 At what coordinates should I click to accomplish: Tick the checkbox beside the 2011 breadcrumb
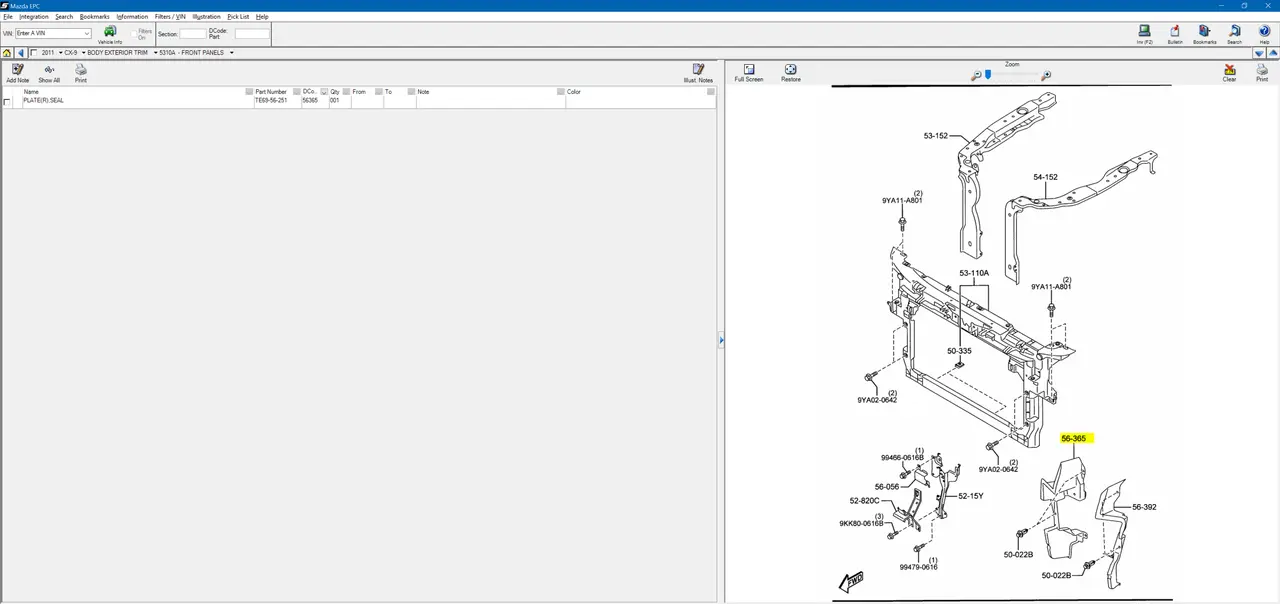pyautogui.click(x=34, y=53)
